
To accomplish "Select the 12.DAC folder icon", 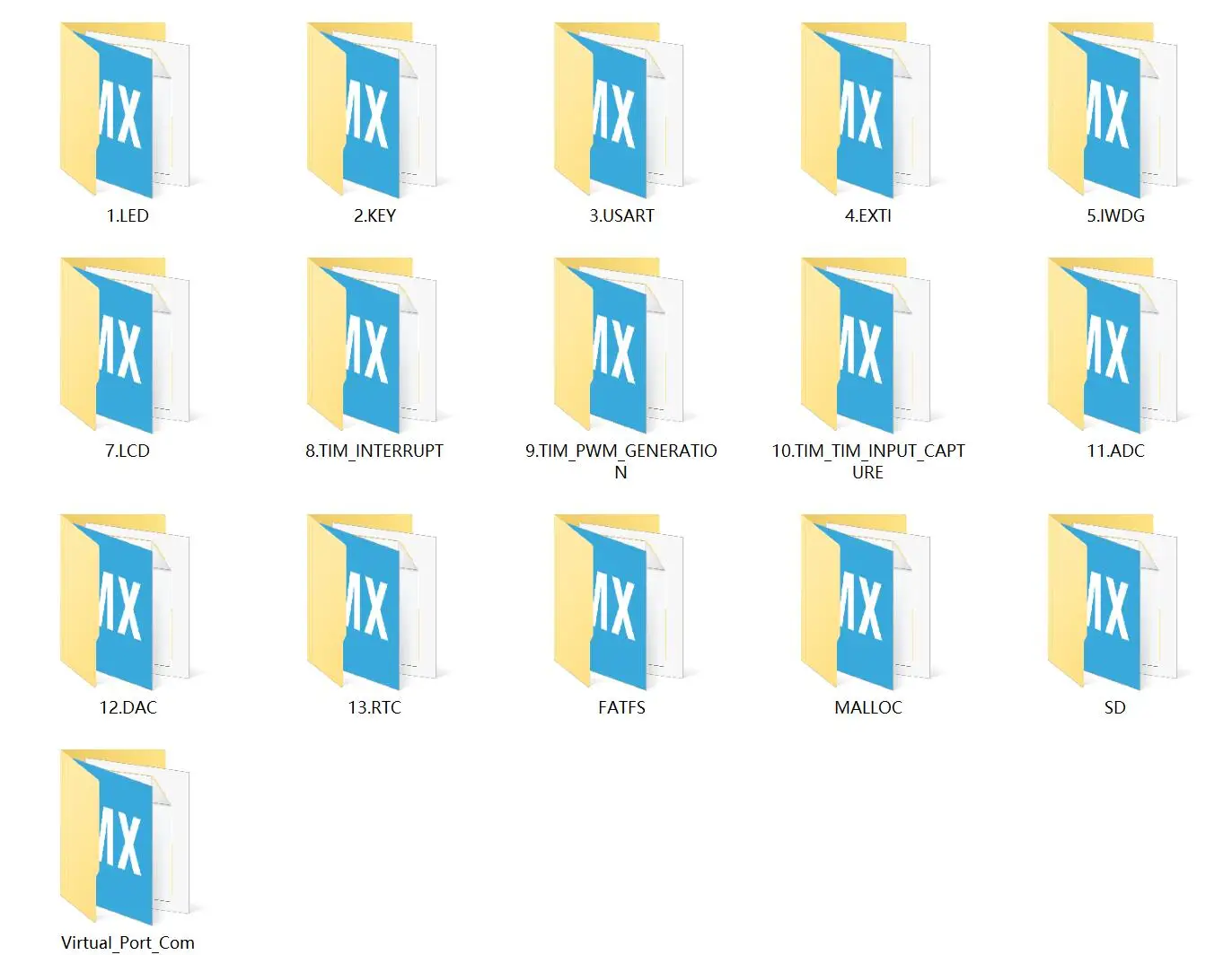I will (x=126, y=602).
